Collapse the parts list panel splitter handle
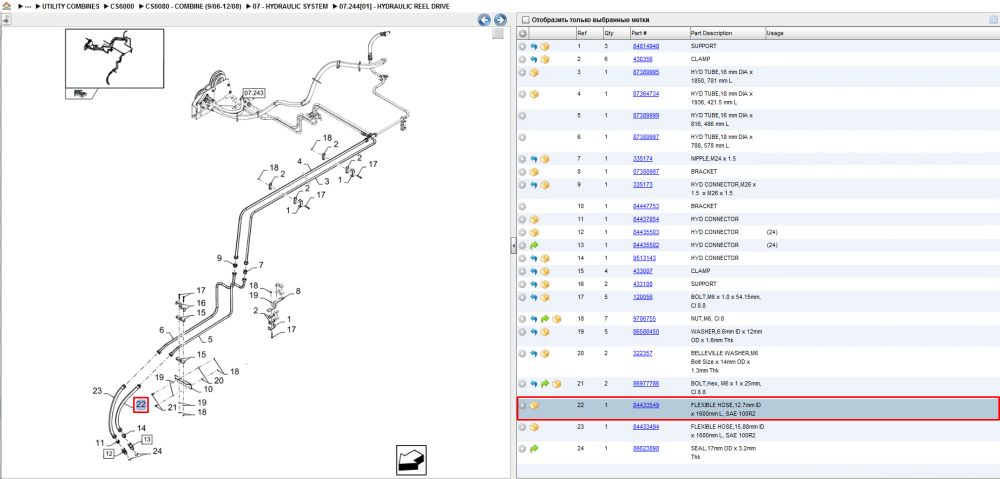Screen dimensions: 1000x479 (x=513, y=246)
